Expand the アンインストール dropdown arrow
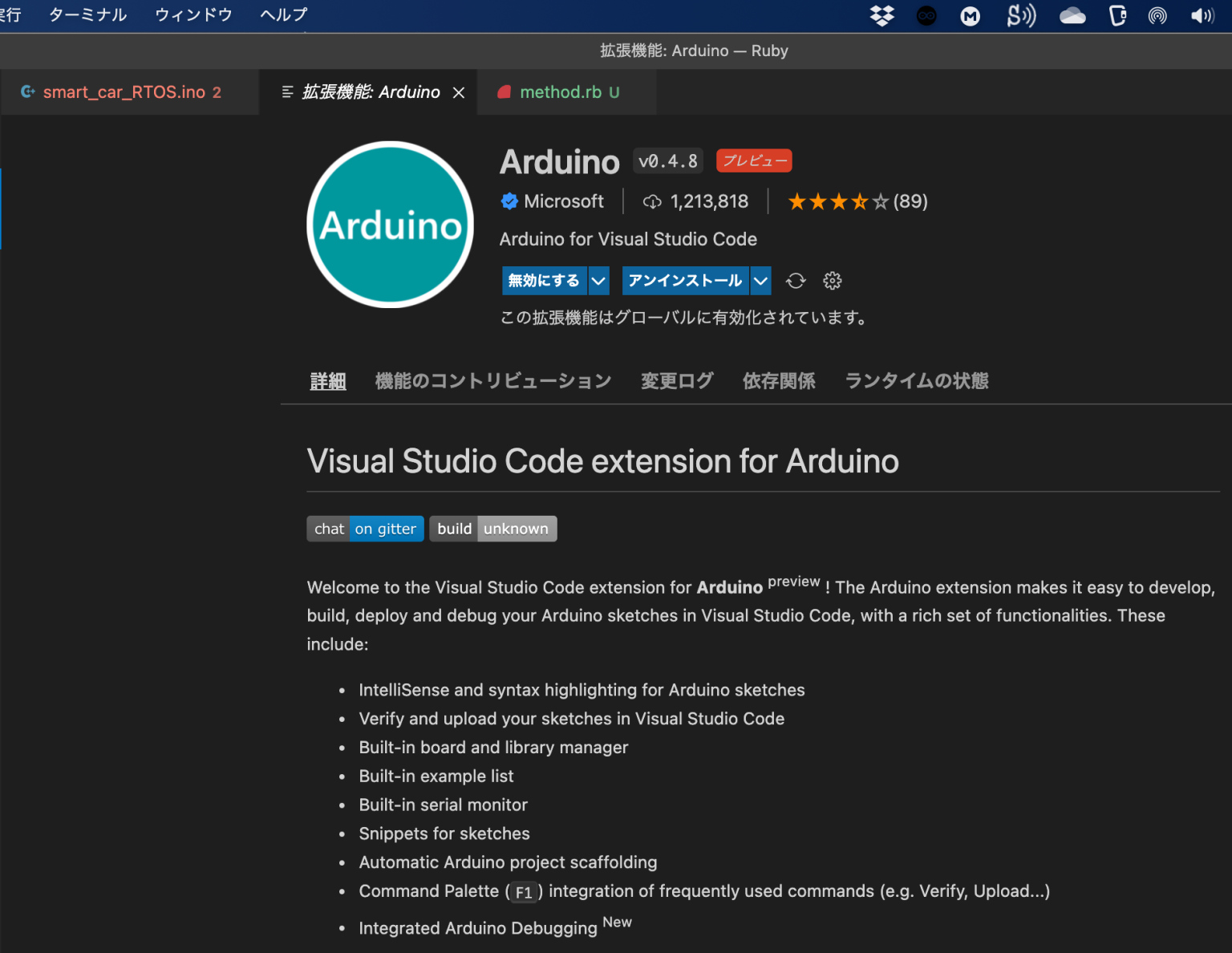This screenshot has height=953, width=1232. [761, 281]
